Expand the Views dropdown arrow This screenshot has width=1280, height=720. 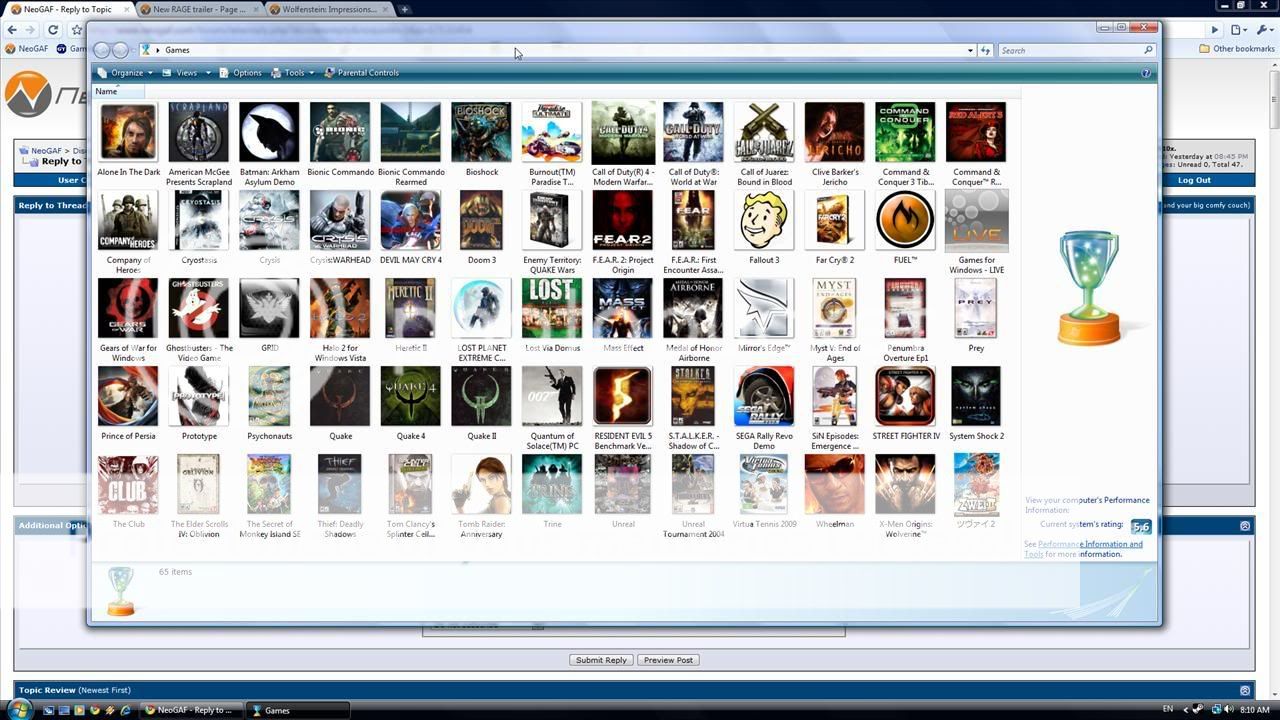208,73
